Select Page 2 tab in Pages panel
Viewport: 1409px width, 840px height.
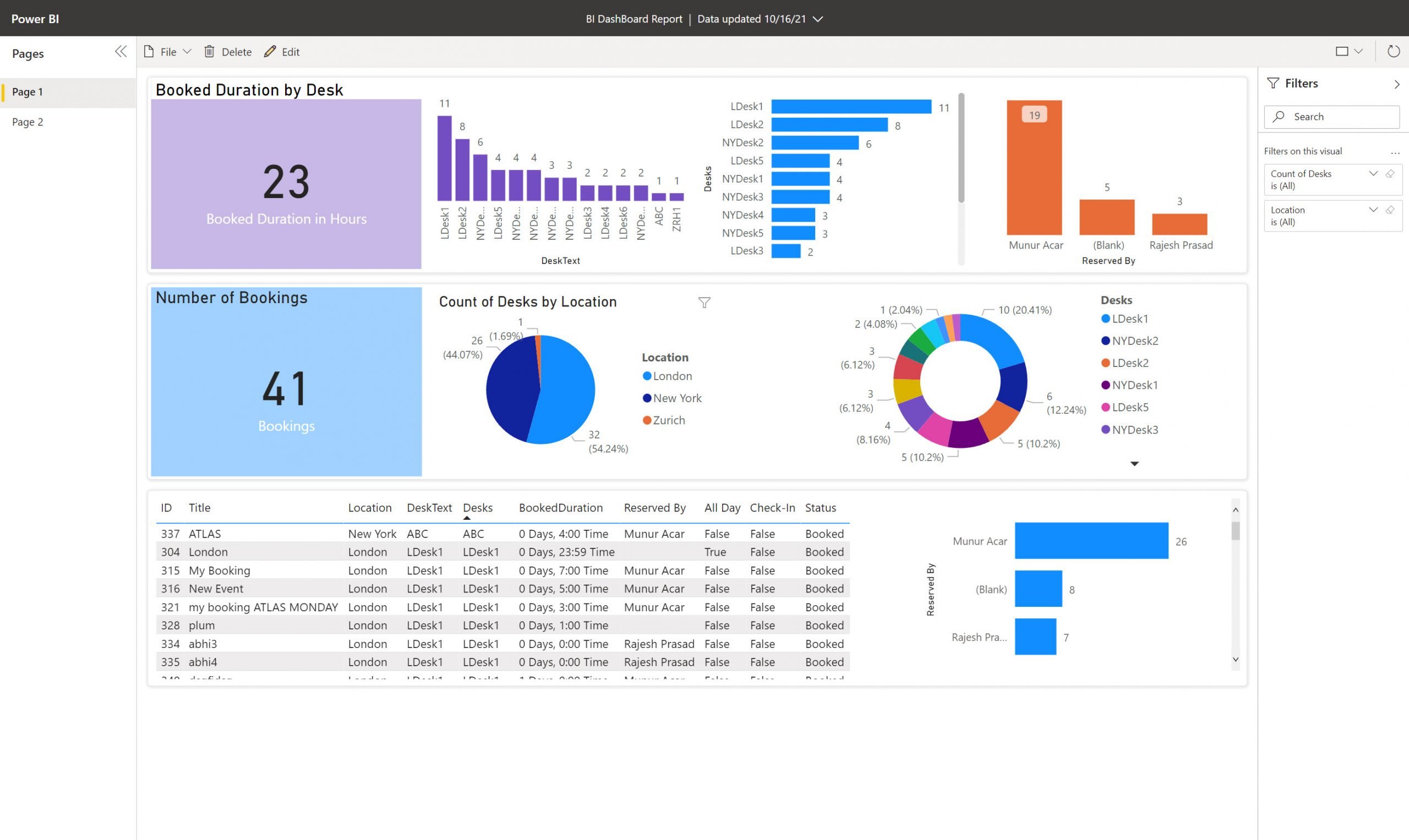coord(28,121)
